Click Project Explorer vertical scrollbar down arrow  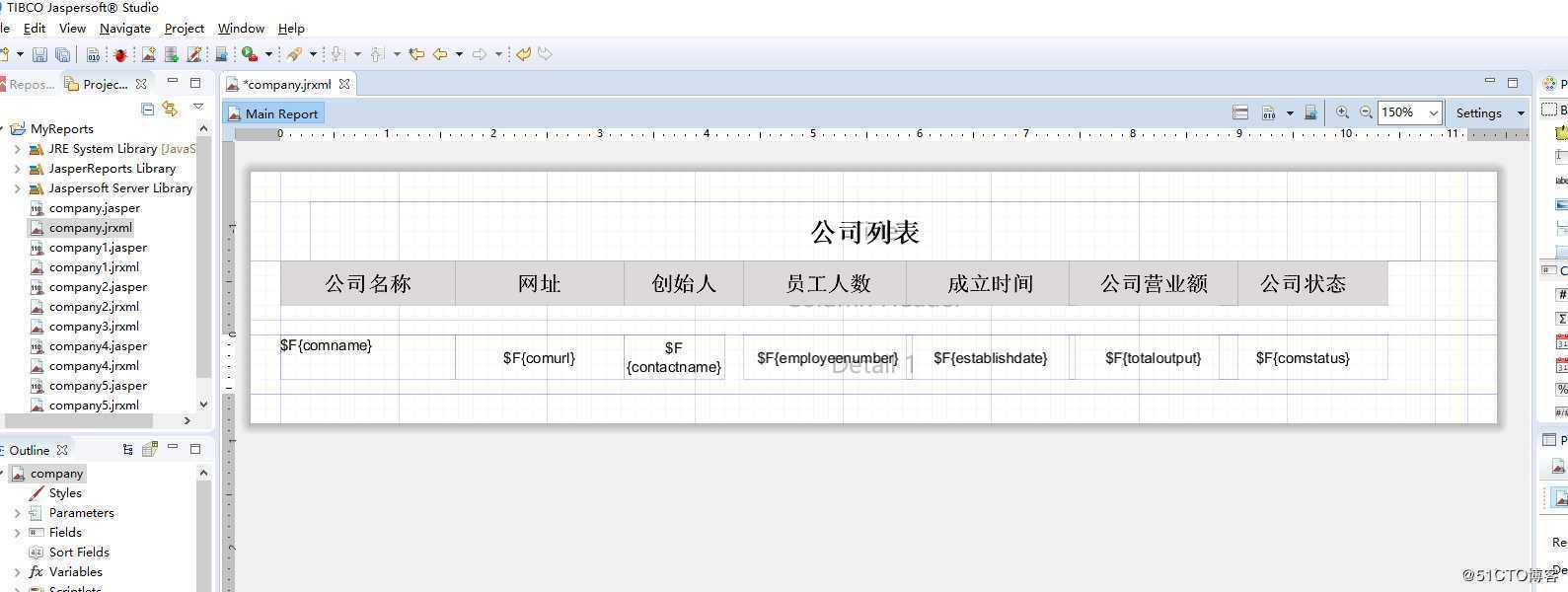pos(203,405)
